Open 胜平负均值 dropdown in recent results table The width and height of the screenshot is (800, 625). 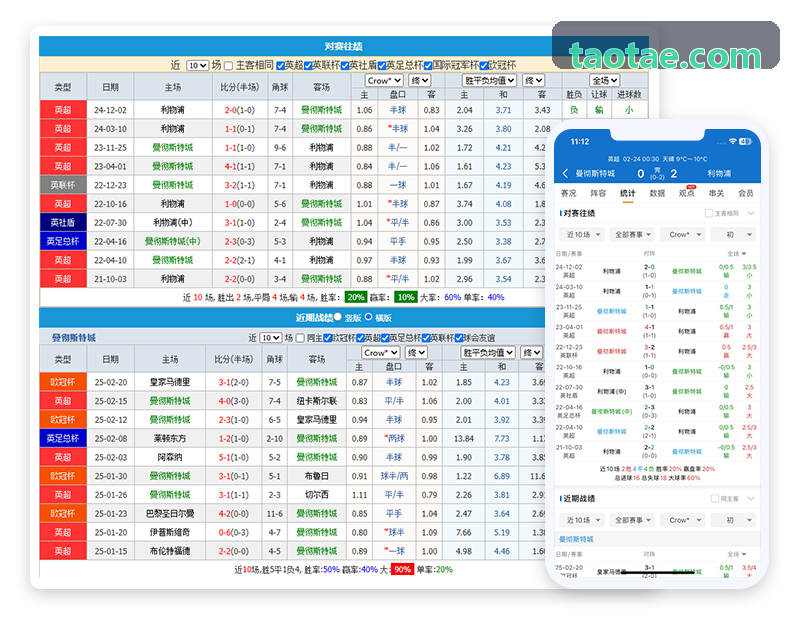[487, 353]
